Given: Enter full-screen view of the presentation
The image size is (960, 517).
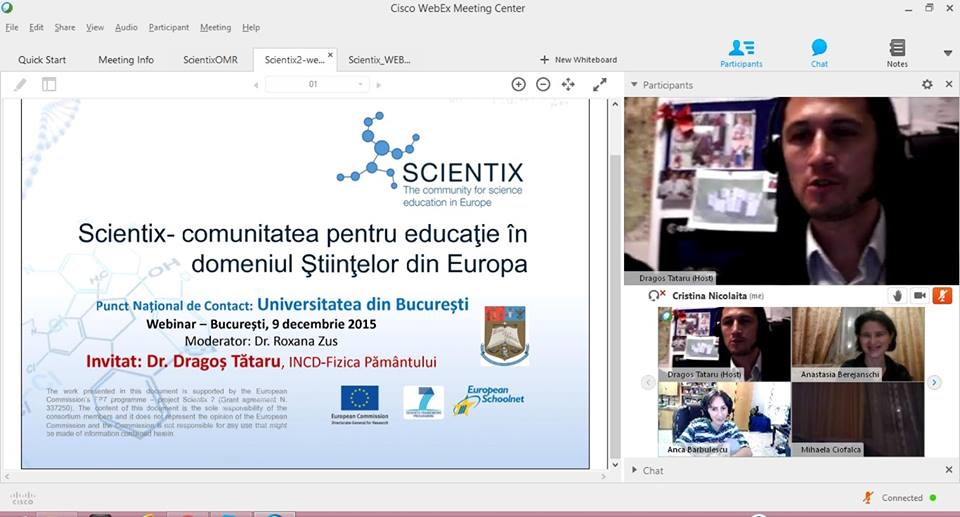Looking at the screenshot, I should pyautogui.click(x=599, y=85).
